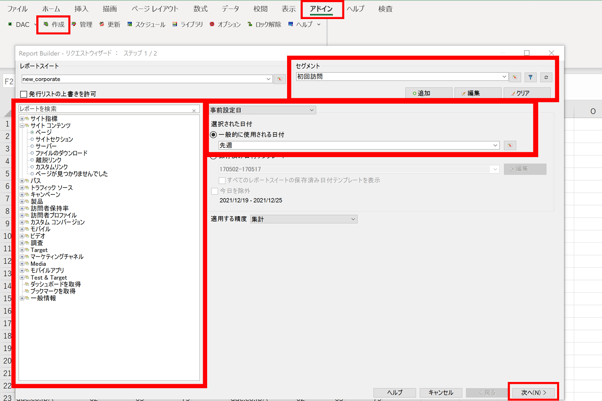Open the ページレイアウト ribbon tab
The width and height of the screenshot is (602, 401).
coord(155,9)
